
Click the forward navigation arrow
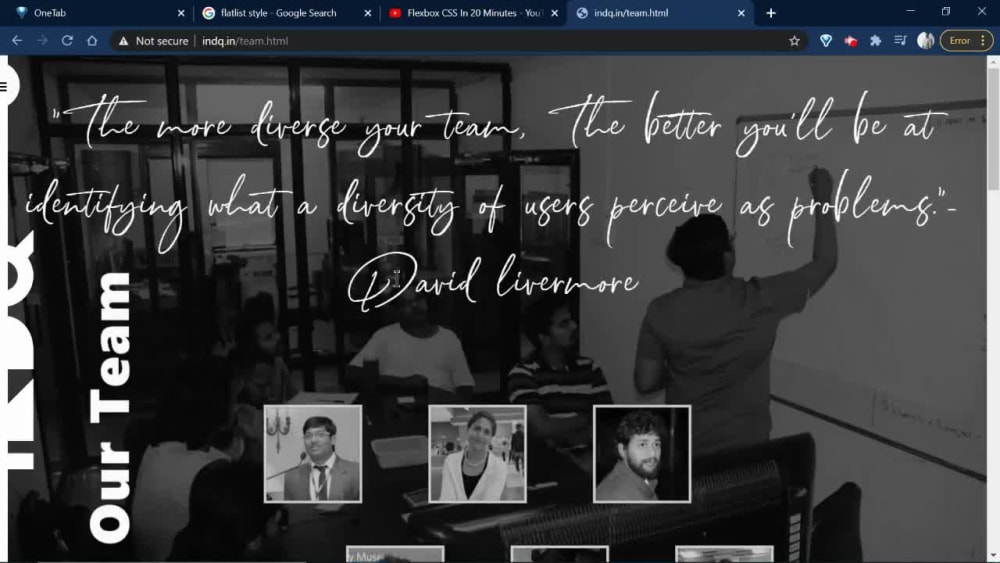pos(42,40)
